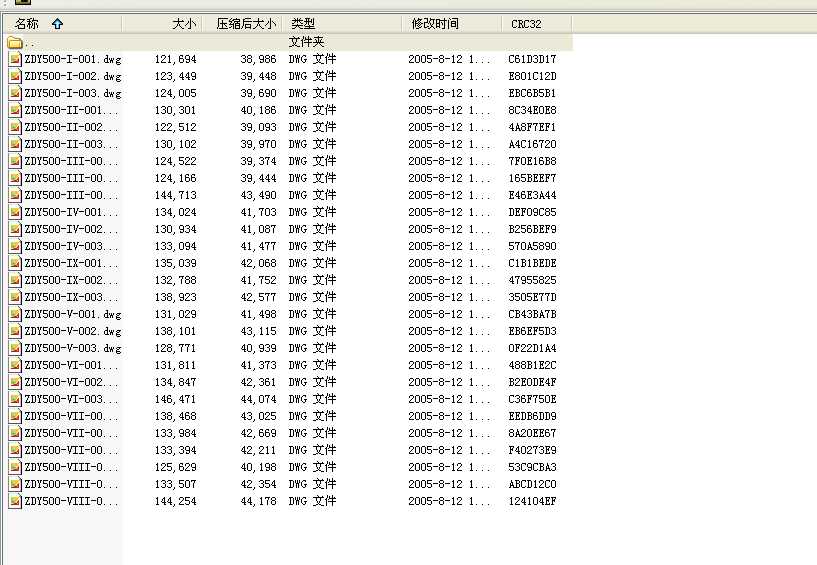Select the file icon beside ZDY500-IV-003
The image size is (817, 565).
coord(15,247)
